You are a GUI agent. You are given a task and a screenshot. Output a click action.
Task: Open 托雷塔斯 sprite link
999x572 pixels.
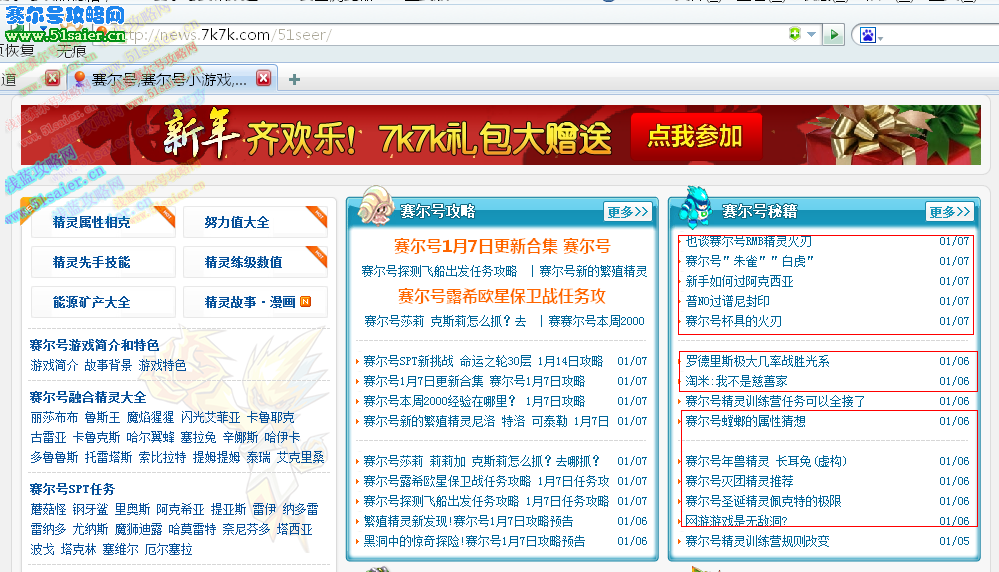point(108,457)
